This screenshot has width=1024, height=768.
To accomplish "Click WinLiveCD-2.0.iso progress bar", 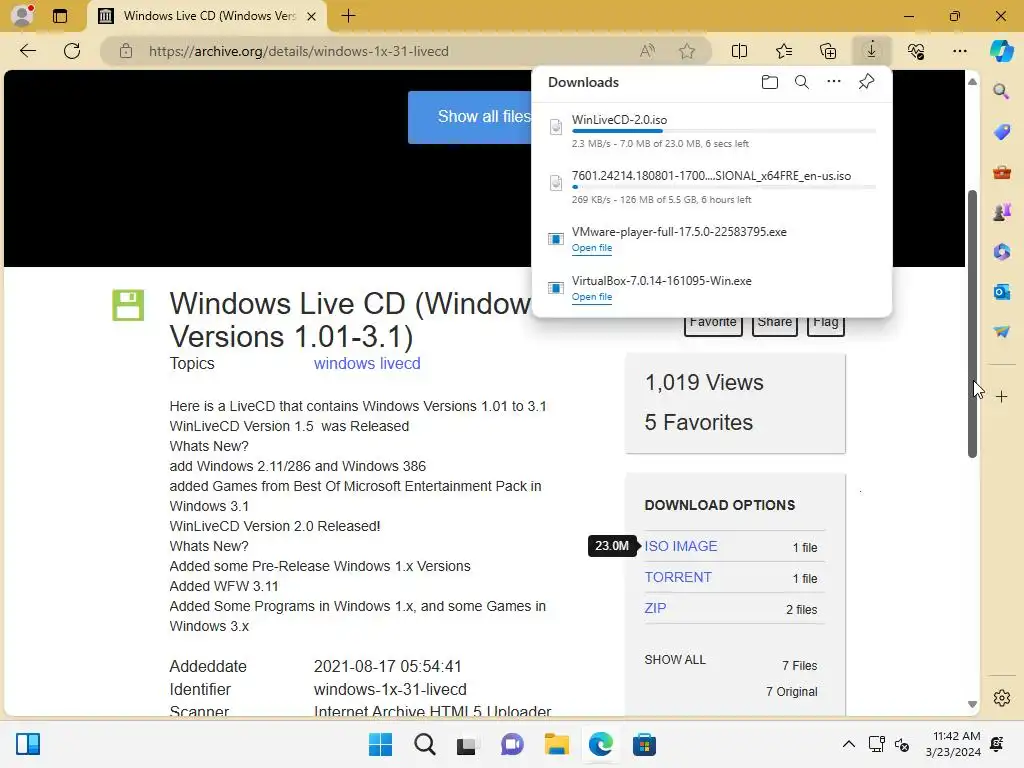I will [x=724, y=131].
